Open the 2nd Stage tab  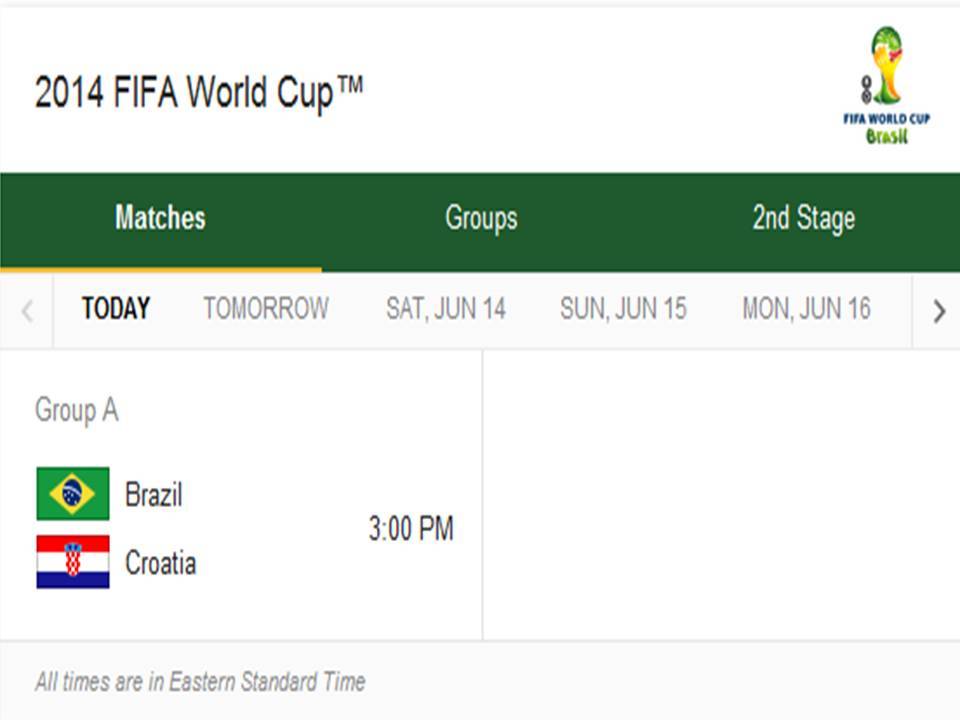pyautogui.click(x=803, y=219)
